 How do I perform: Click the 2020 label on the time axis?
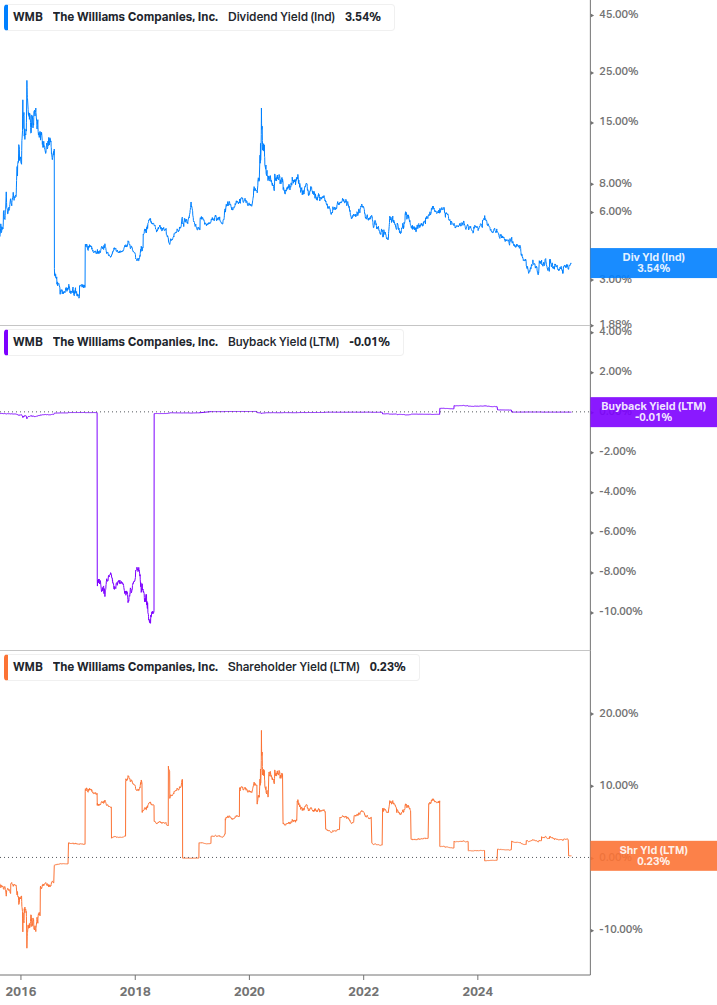tap(249, 992)
